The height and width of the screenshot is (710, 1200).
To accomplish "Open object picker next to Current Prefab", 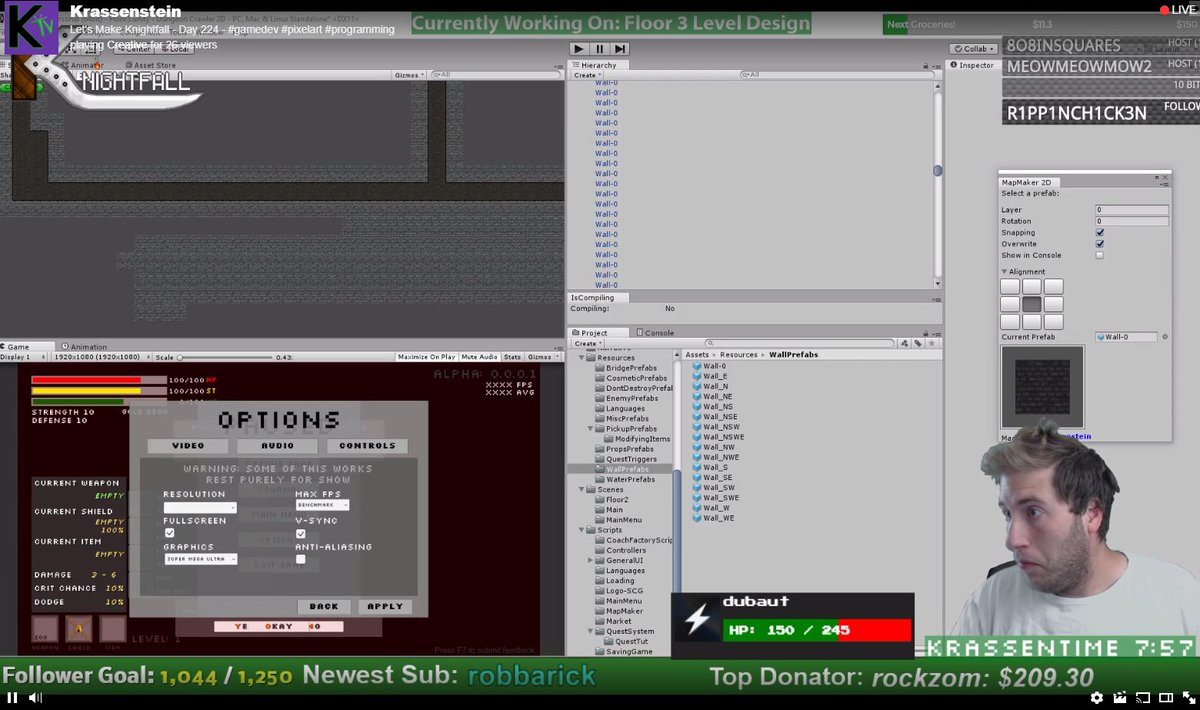I will 1164,337.
